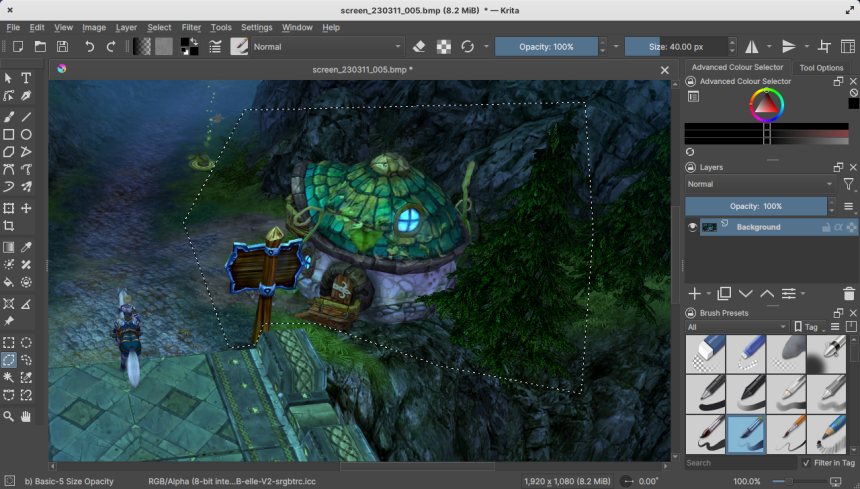
Task: Click the Save document icon
Action: click(x=62, y=46)
